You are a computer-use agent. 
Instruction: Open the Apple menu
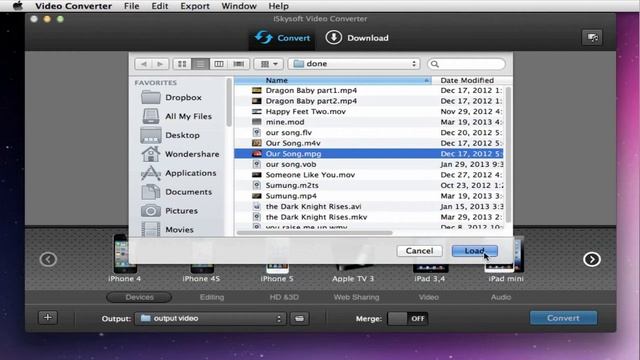pyautogui.click(x=18, y=6)
